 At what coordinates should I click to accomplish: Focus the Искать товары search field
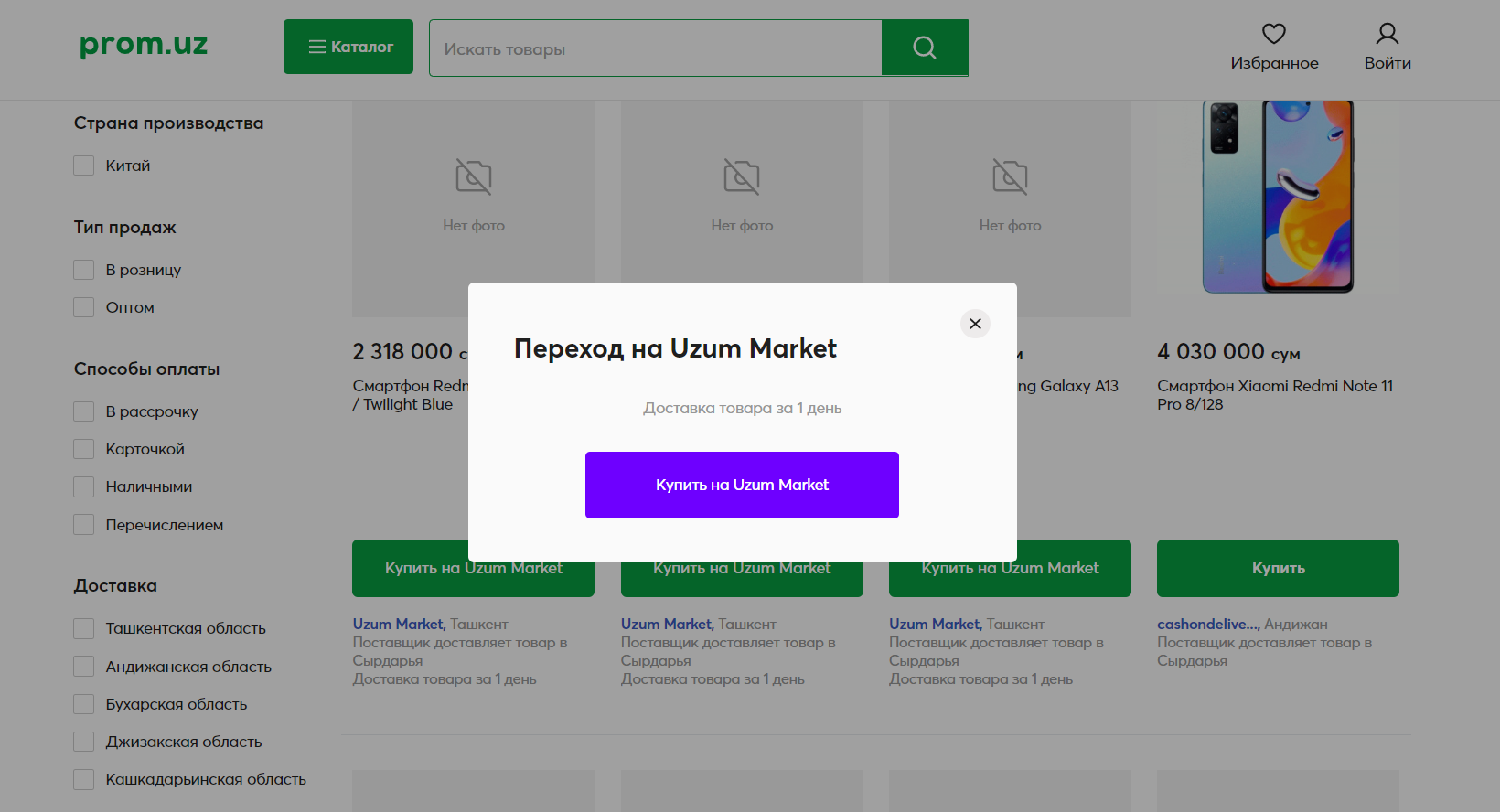tap(655, 48)
